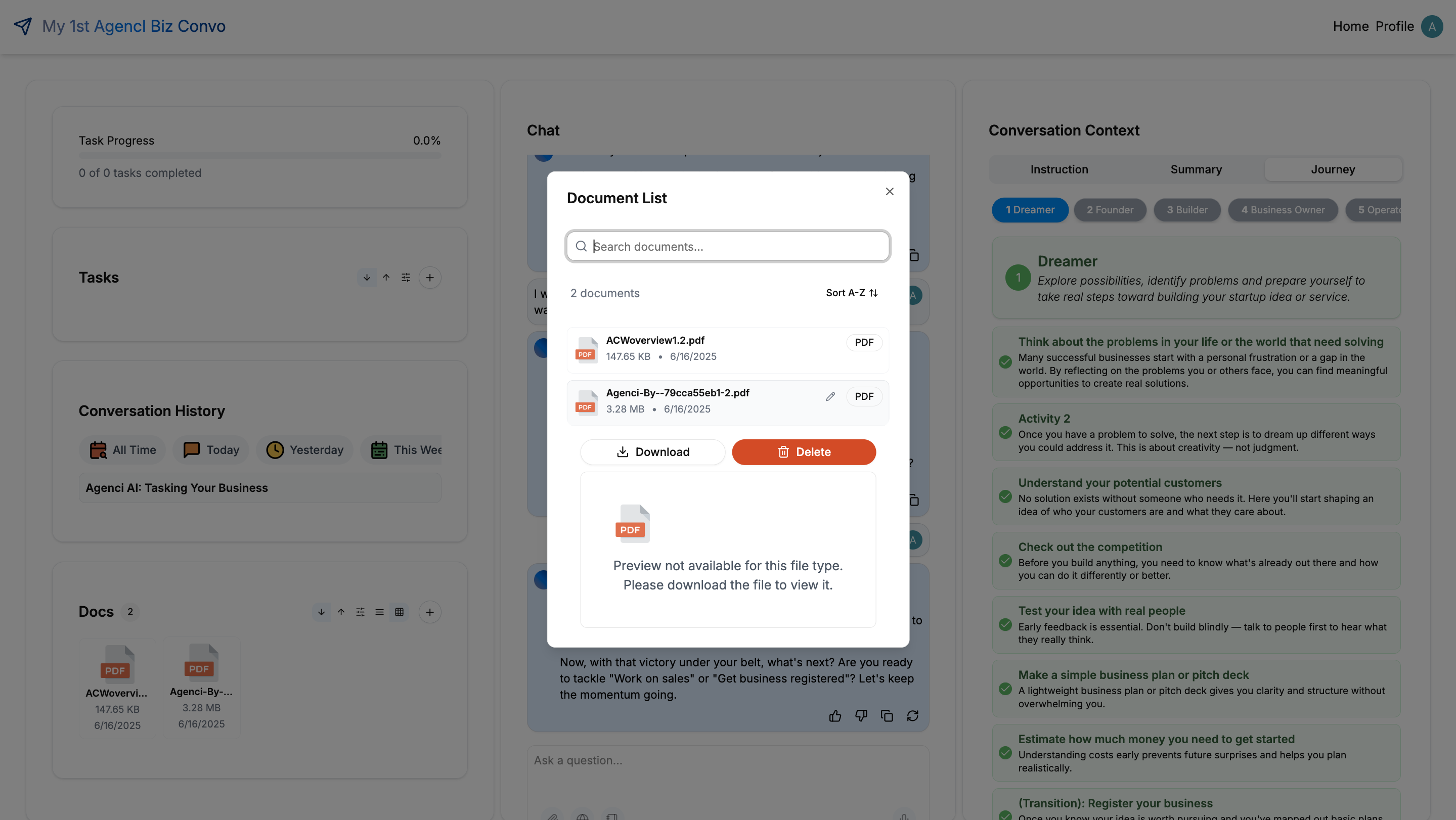
Task: Copy the last chat response
Action: (887, 716)
